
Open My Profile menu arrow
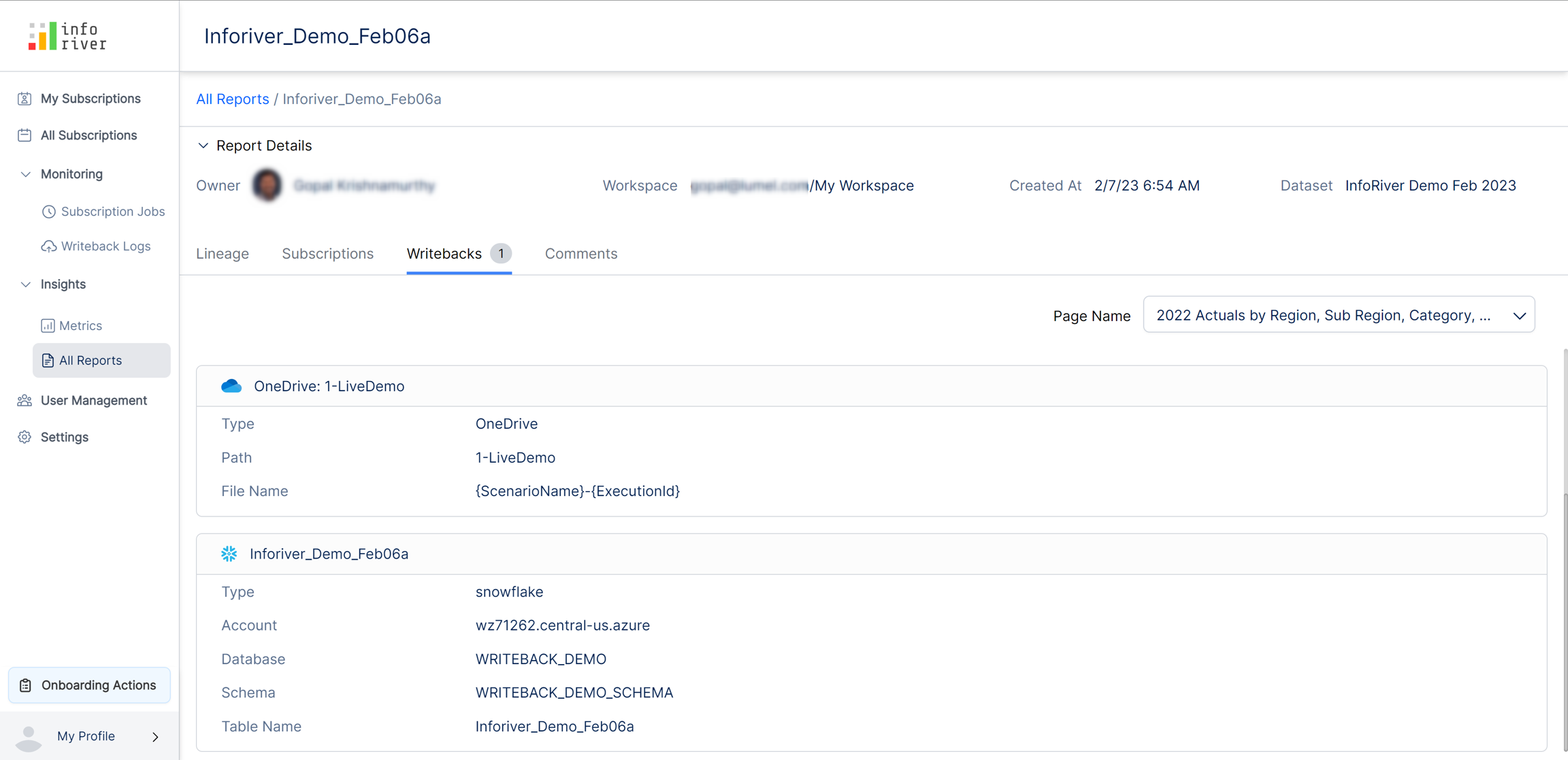[x=155, y=736]
